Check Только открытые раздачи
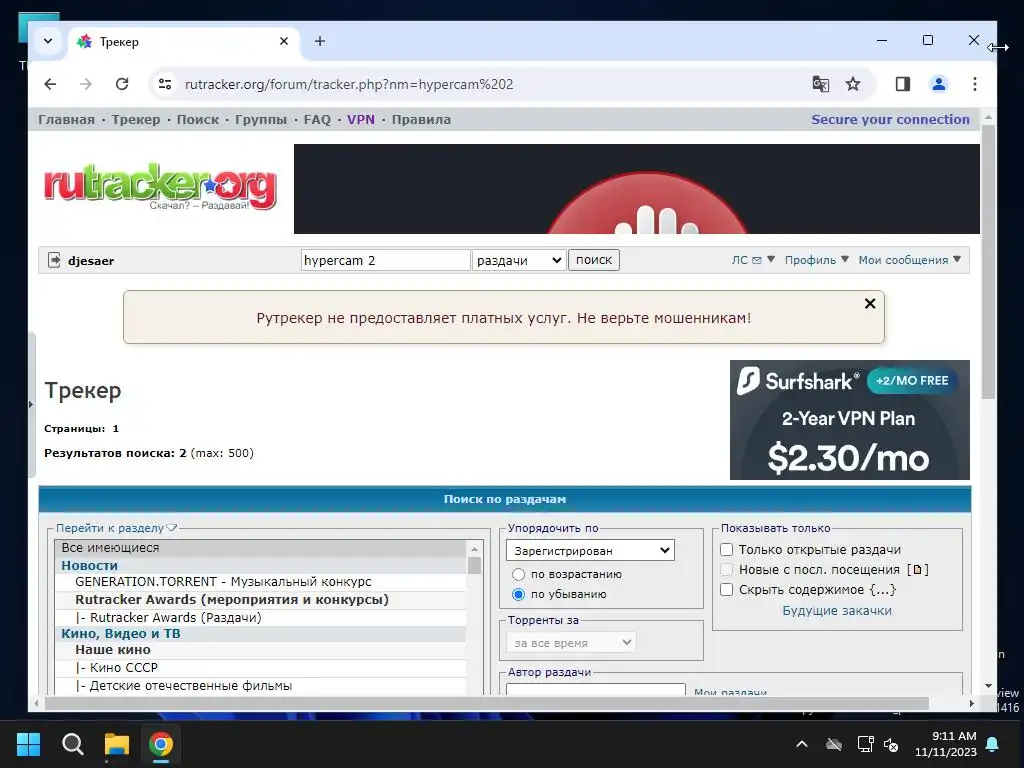Image resolution: width=1024 pixels, height=768 pixels. tap(726, 550)
